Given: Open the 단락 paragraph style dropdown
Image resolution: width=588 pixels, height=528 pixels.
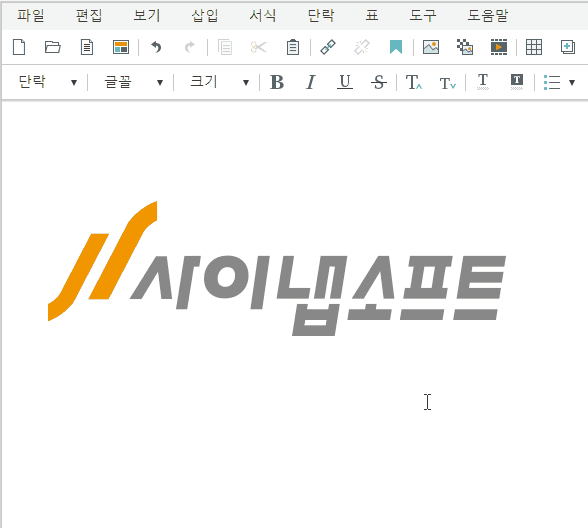Looking at the screenshot, I should click(x=47, y=82).
